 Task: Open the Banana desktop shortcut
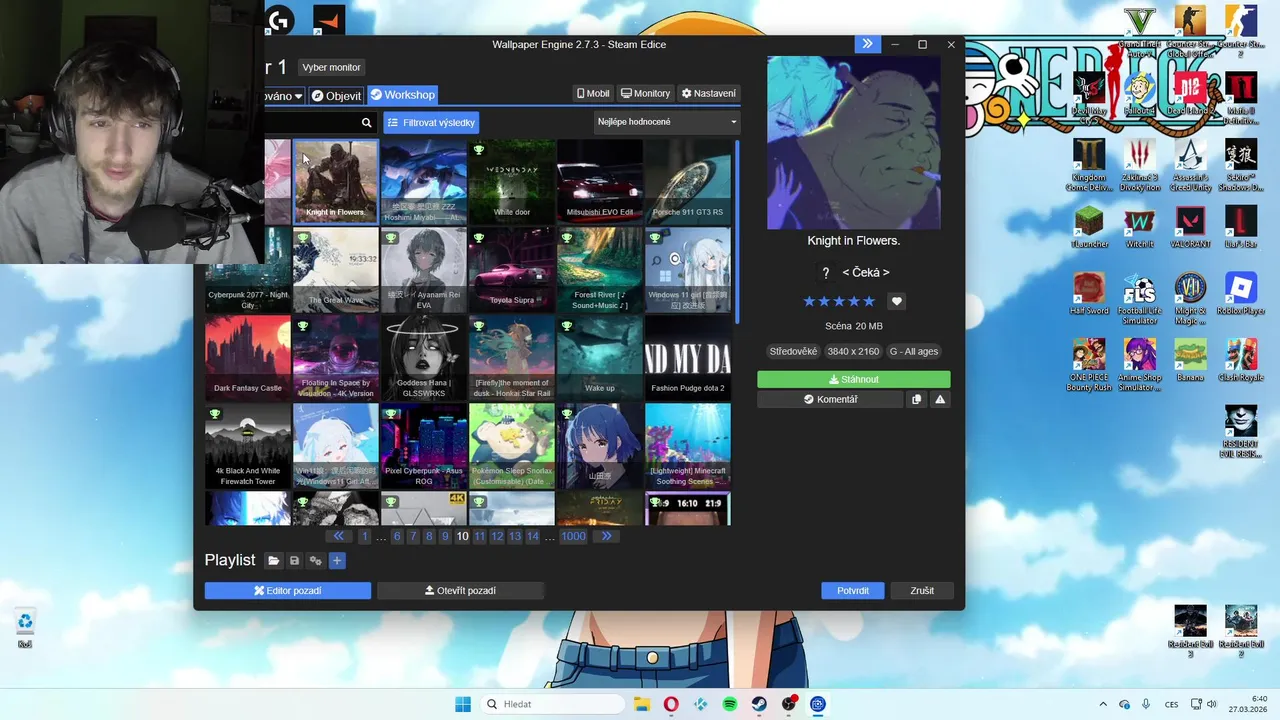[x=1189, y=361]
